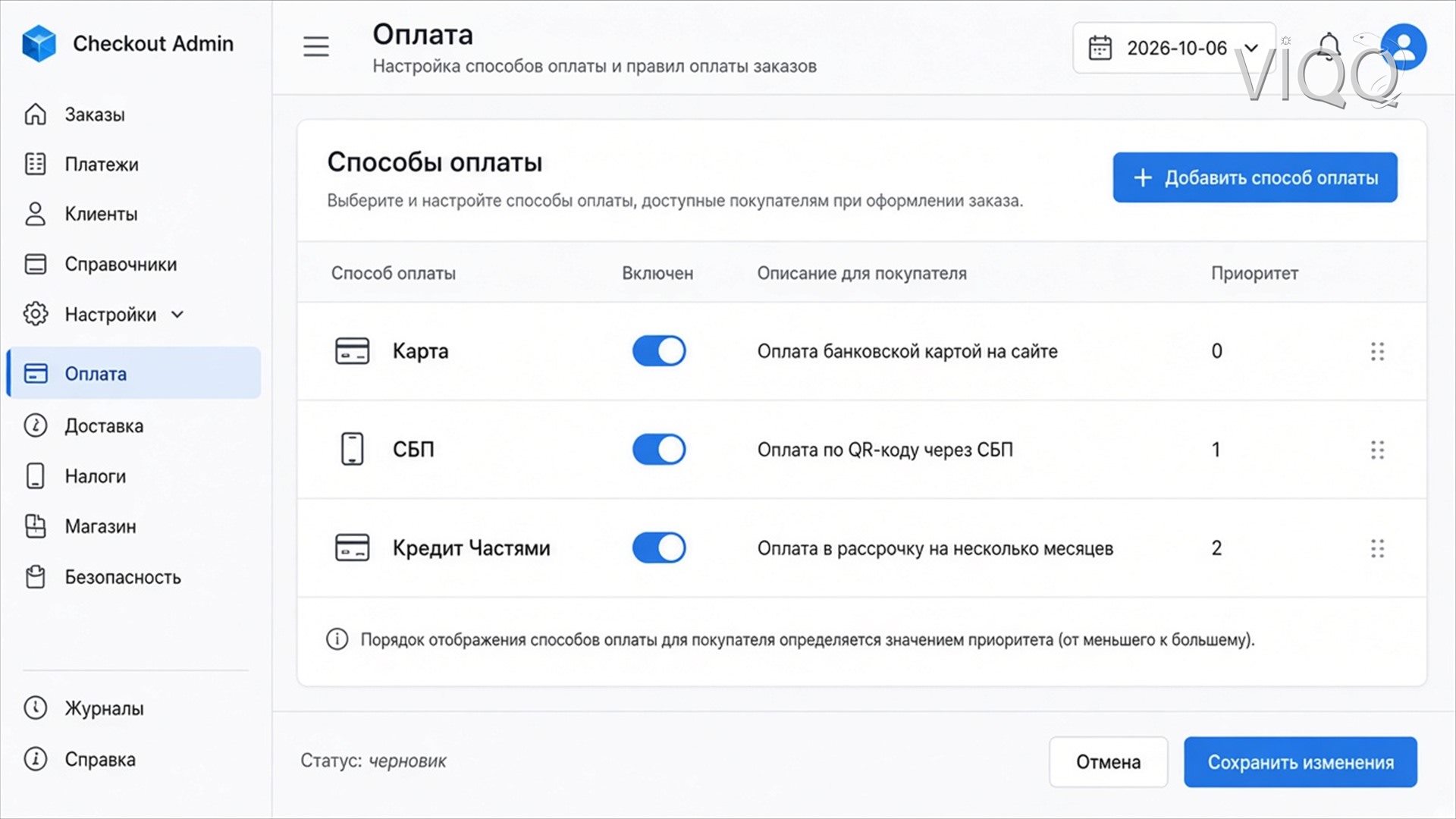Click priority value 0 for Карта
Image resolution: width=1456 pixels, height=819 pixels.
coord(1216,351)
